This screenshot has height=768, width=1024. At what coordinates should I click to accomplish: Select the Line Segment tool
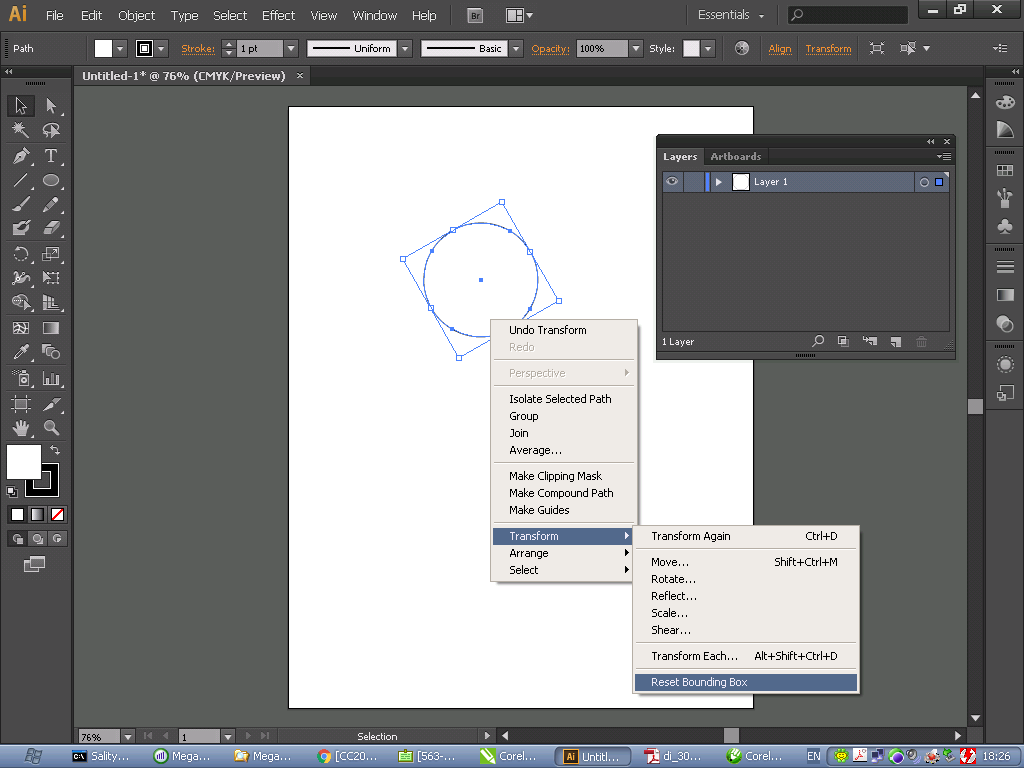click(x=21, y=180)
